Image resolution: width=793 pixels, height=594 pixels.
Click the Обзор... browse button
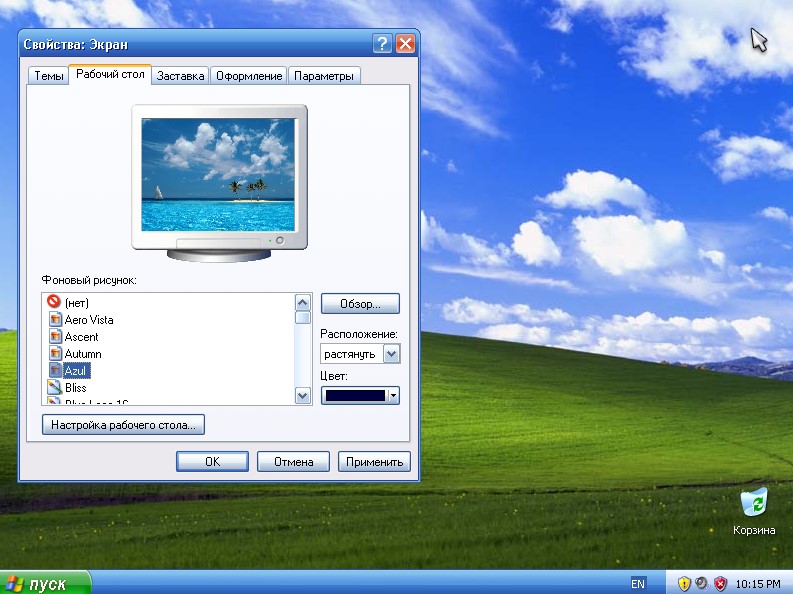(360, 304)
